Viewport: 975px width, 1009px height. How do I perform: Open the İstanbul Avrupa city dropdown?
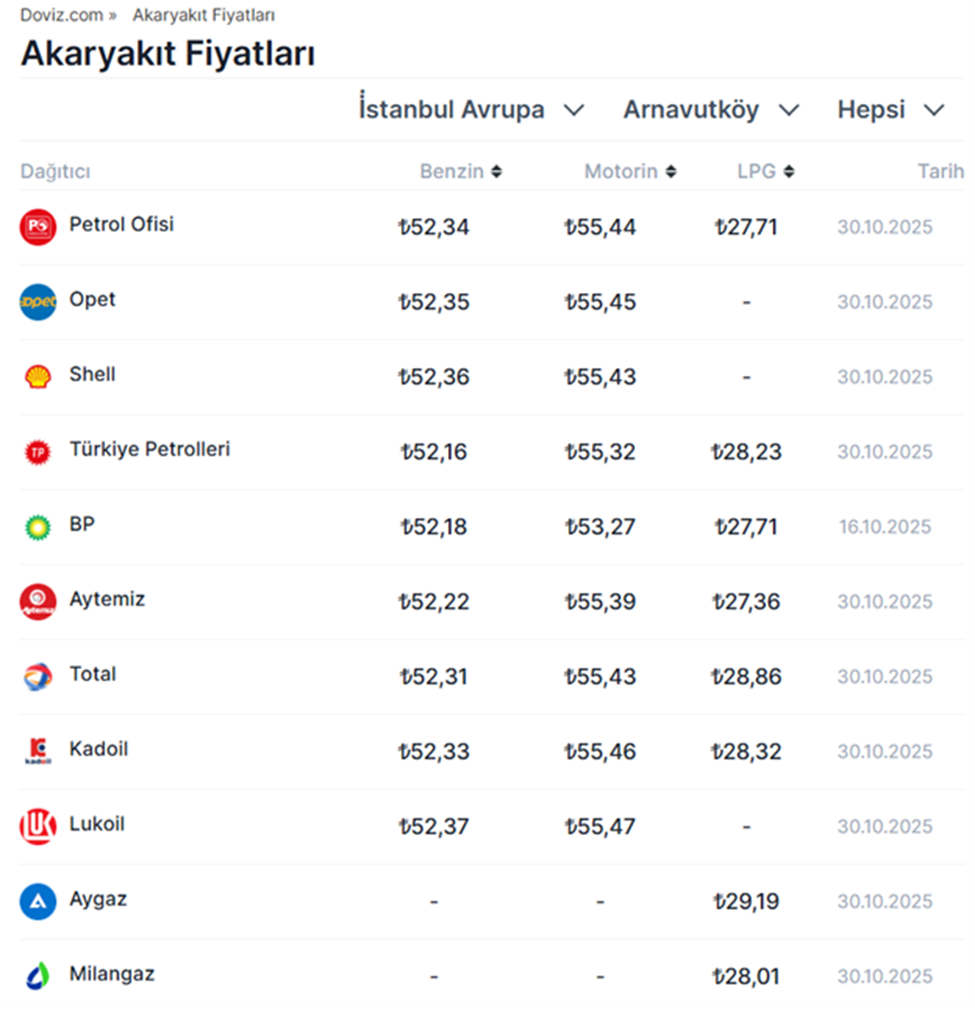point(471,110)
